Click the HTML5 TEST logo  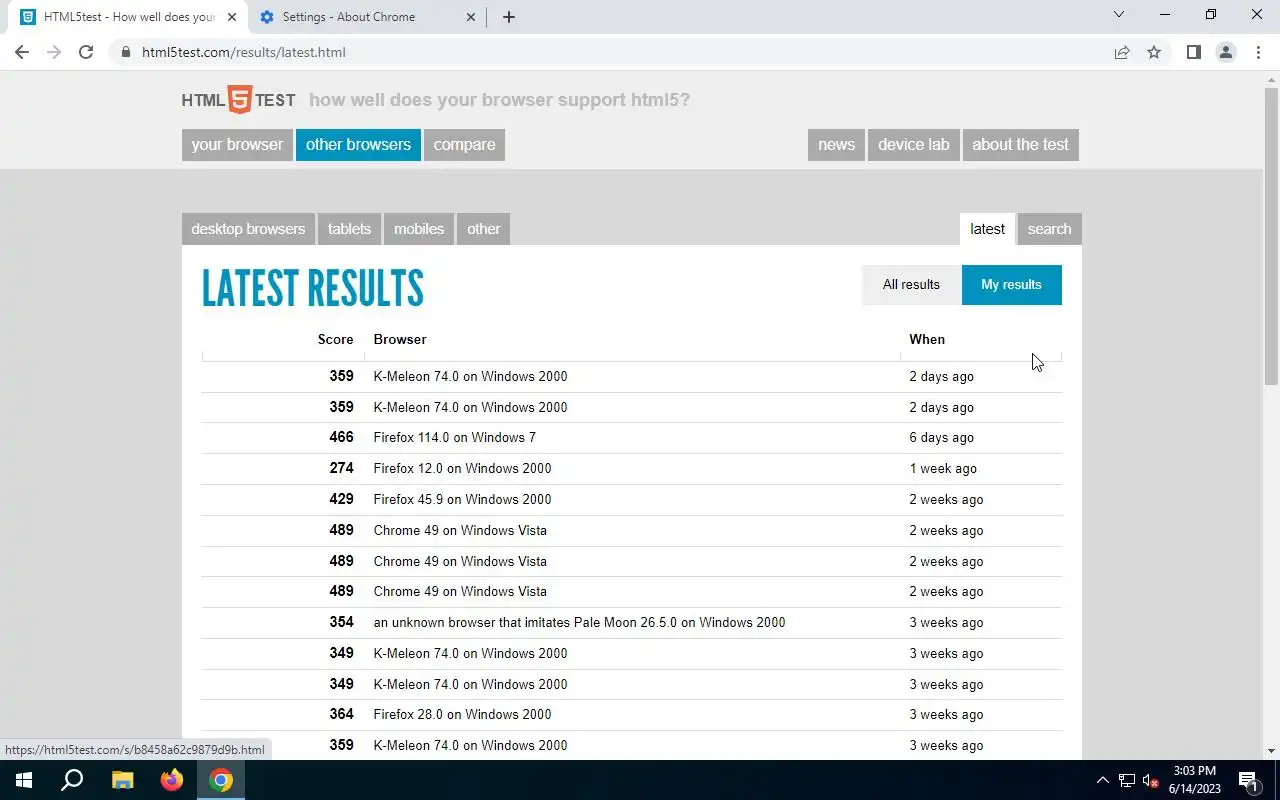[x=238, y=100]
